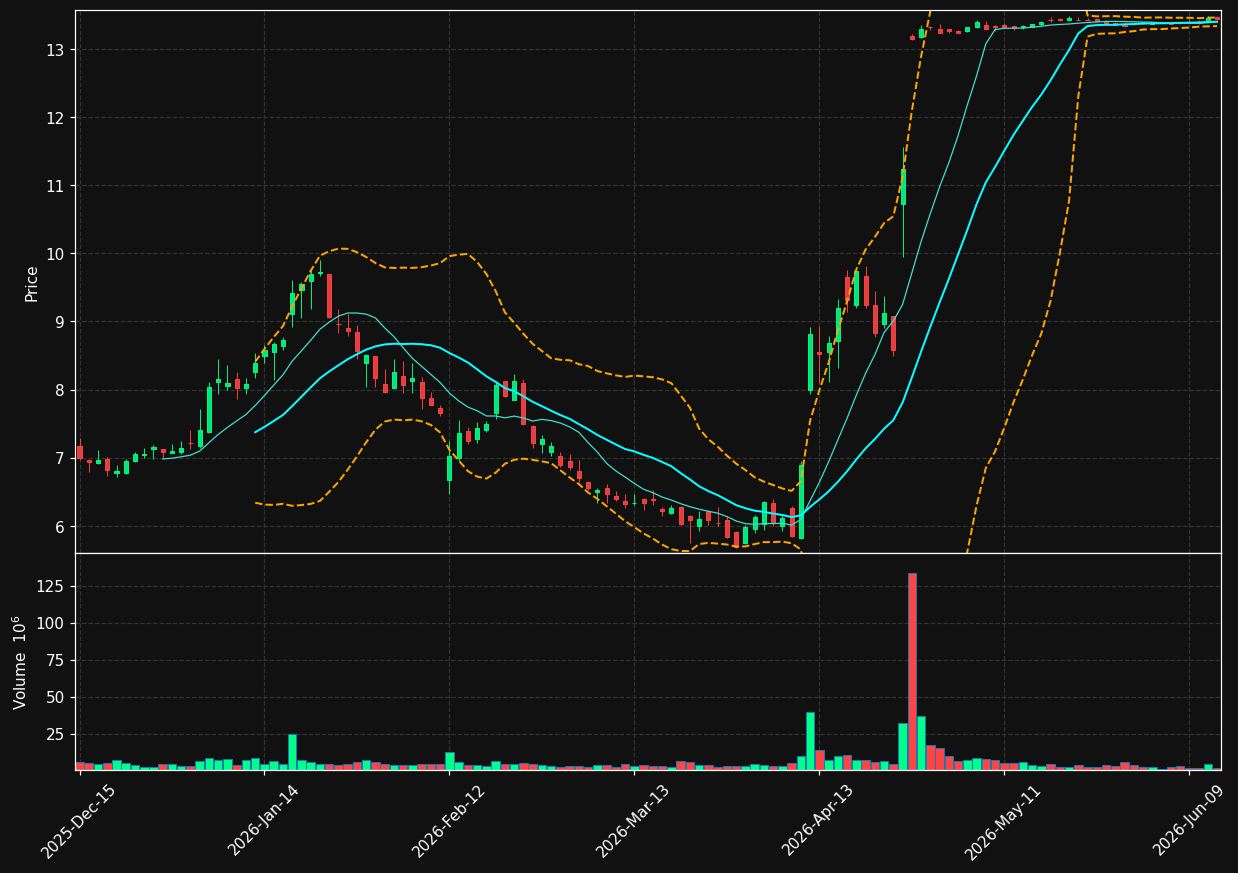
Task: Click the volume tick label 75
Action: [x=56, y=661]
